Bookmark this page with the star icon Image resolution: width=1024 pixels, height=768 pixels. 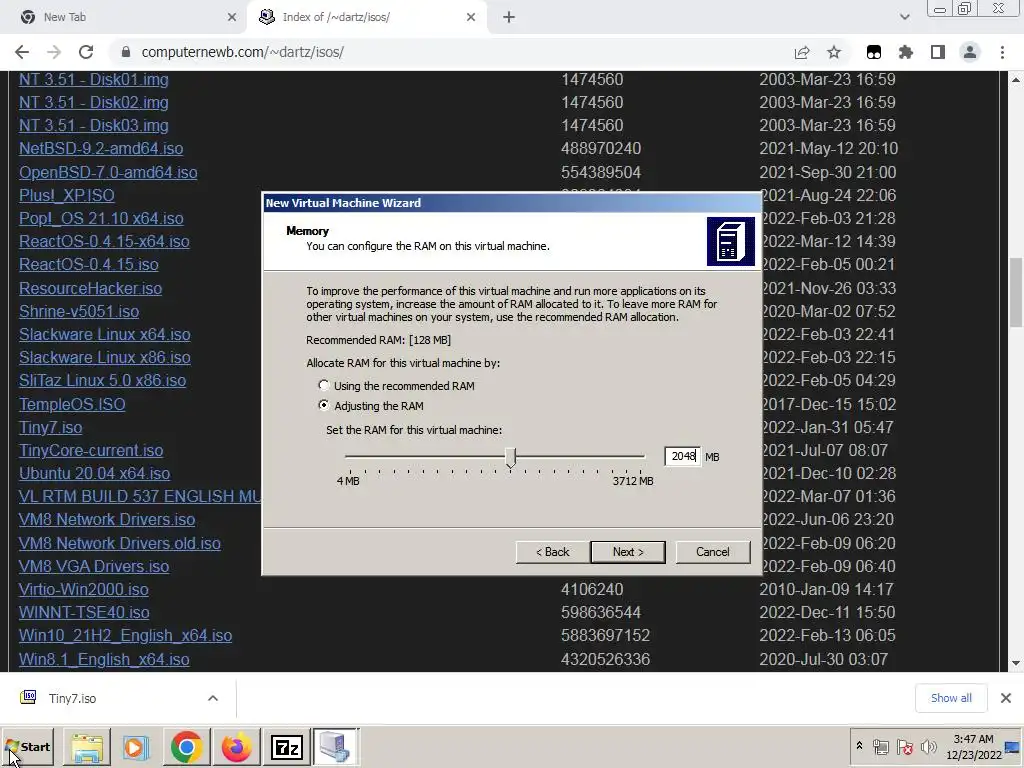click(834, 52)
